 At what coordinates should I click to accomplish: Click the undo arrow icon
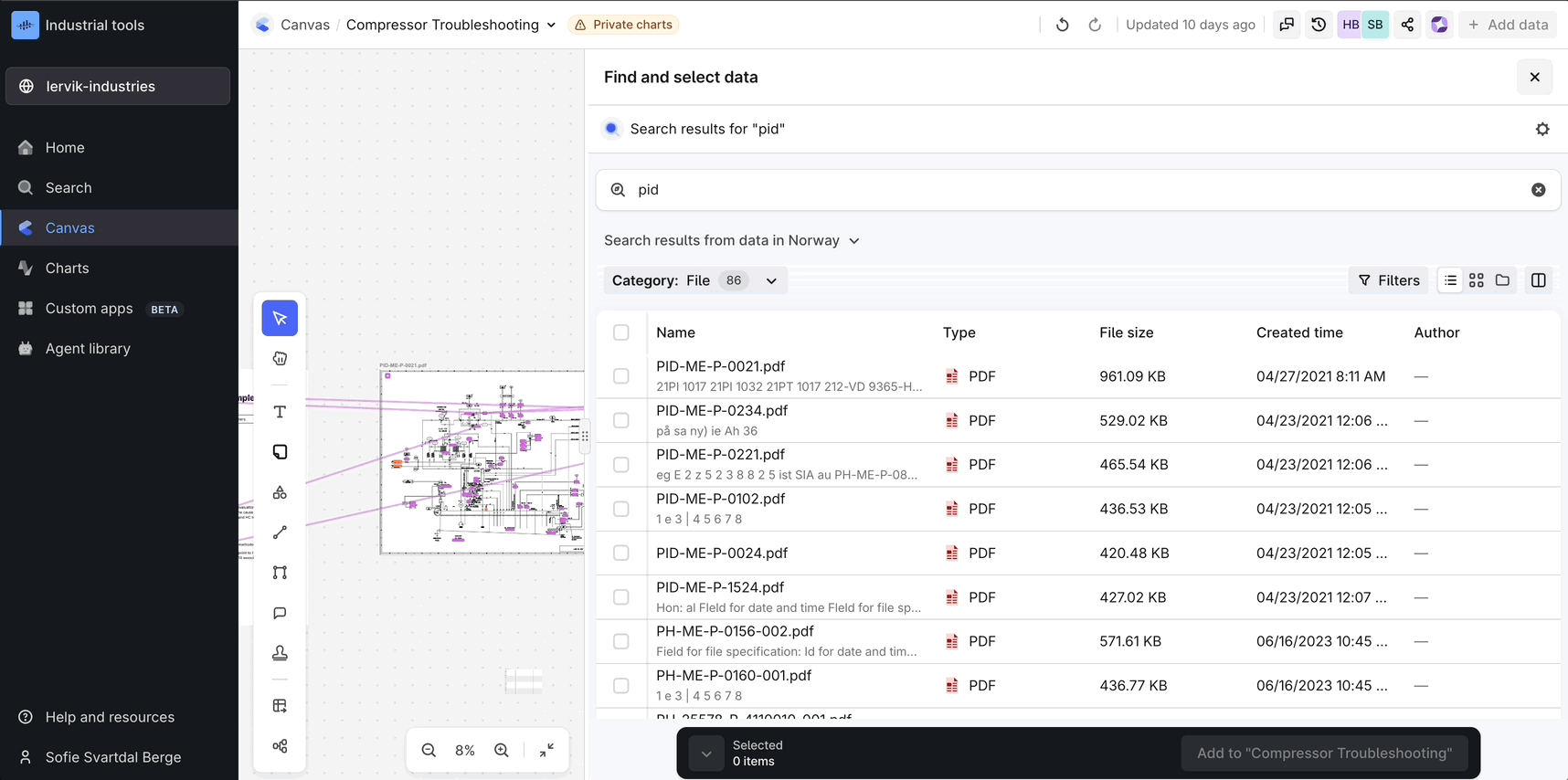[x=1062, y=25]
